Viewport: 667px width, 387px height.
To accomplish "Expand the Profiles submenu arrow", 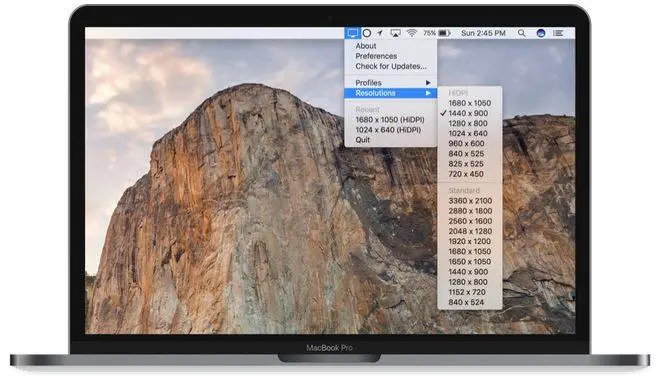I will (x=428, y=83).
